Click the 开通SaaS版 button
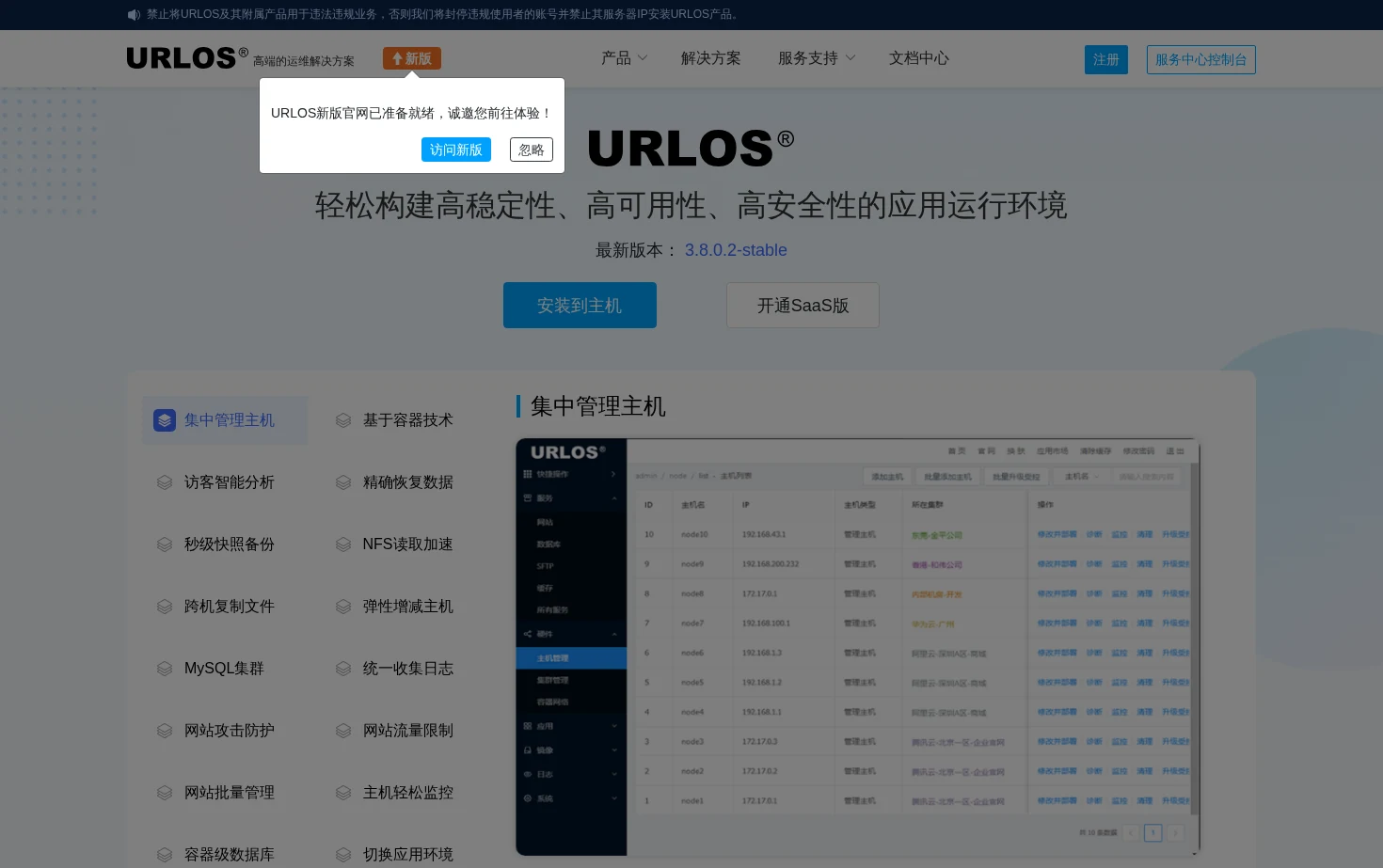 [x=803, y=306]
